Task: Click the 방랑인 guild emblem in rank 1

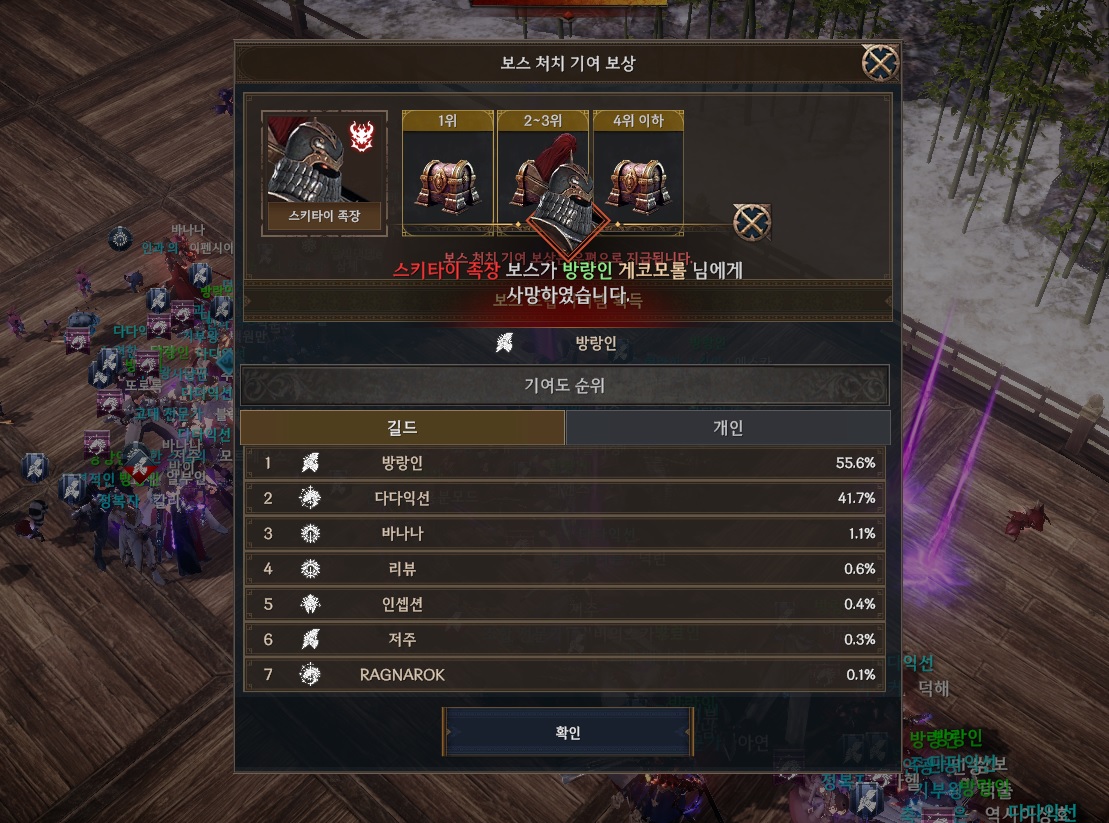Action: 310,462
